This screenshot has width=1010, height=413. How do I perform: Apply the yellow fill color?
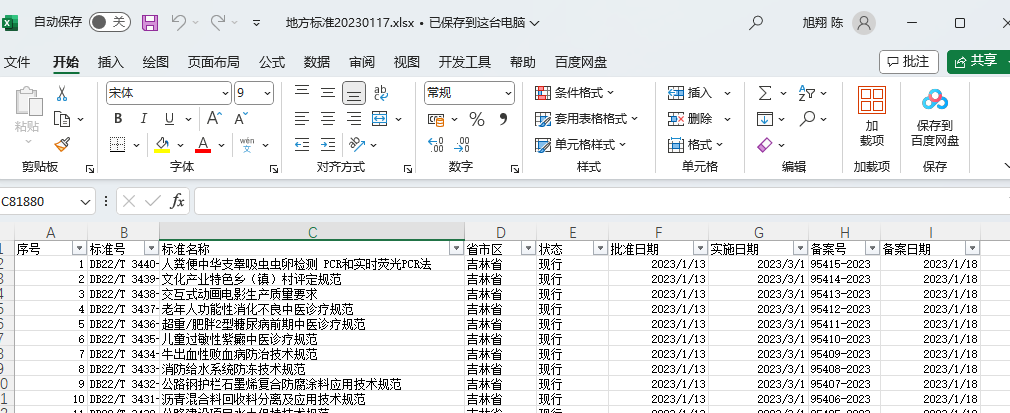pos(162,144)
